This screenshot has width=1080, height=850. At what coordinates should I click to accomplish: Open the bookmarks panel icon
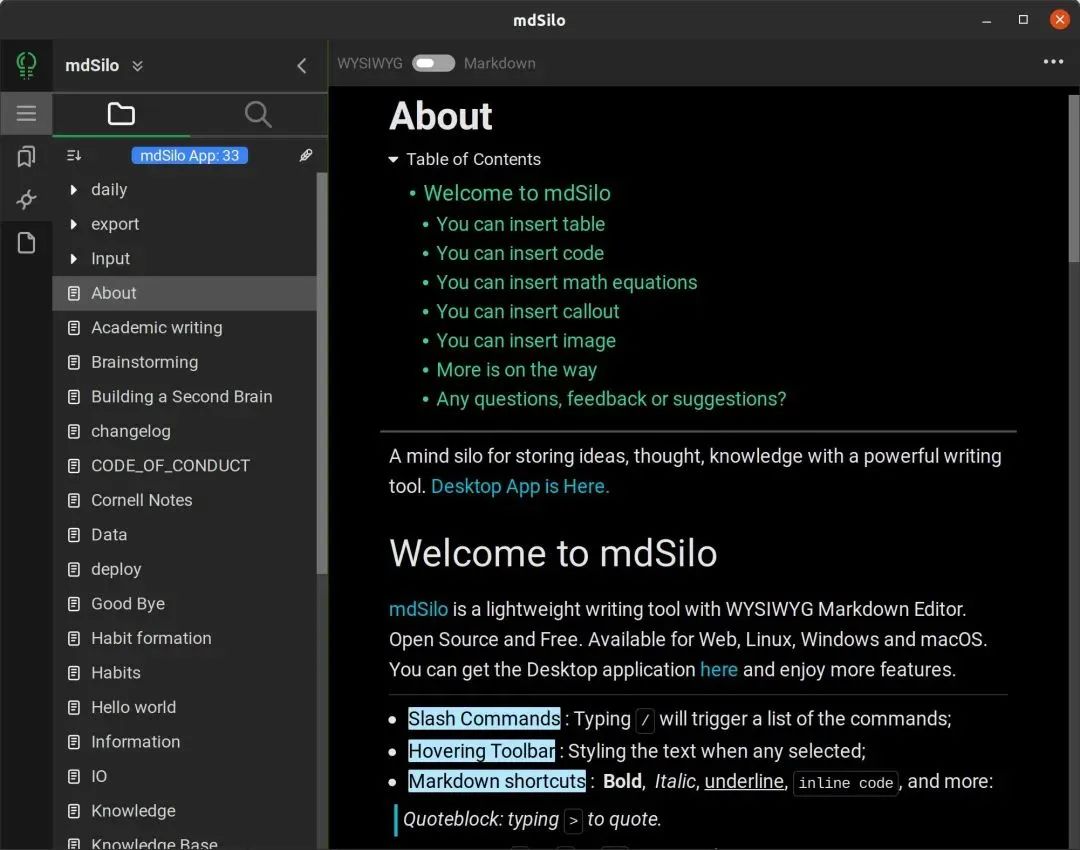tap(26, 156)
